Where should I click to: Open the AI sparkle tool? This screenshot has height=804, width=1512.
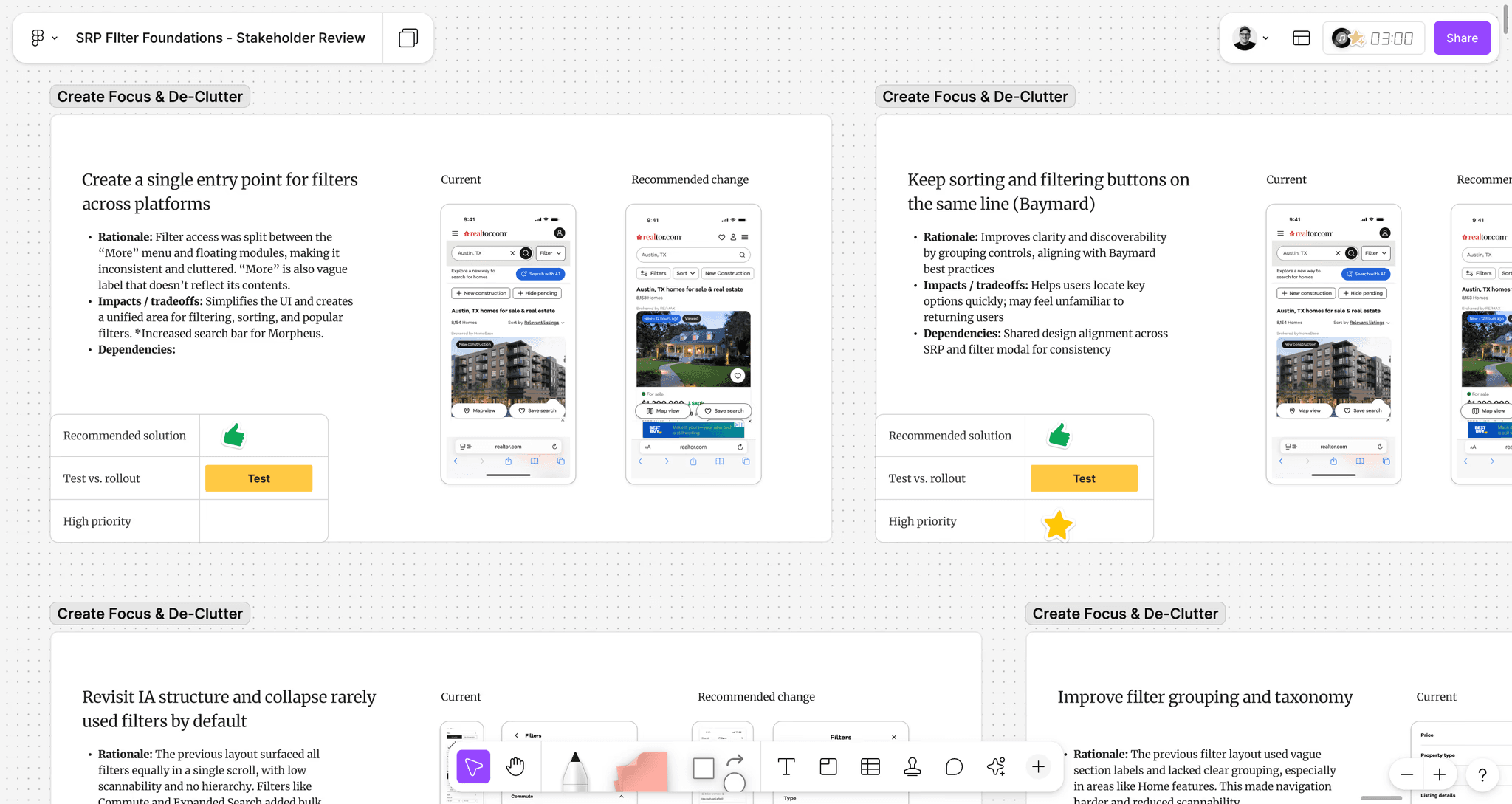[x=996, y=767]
